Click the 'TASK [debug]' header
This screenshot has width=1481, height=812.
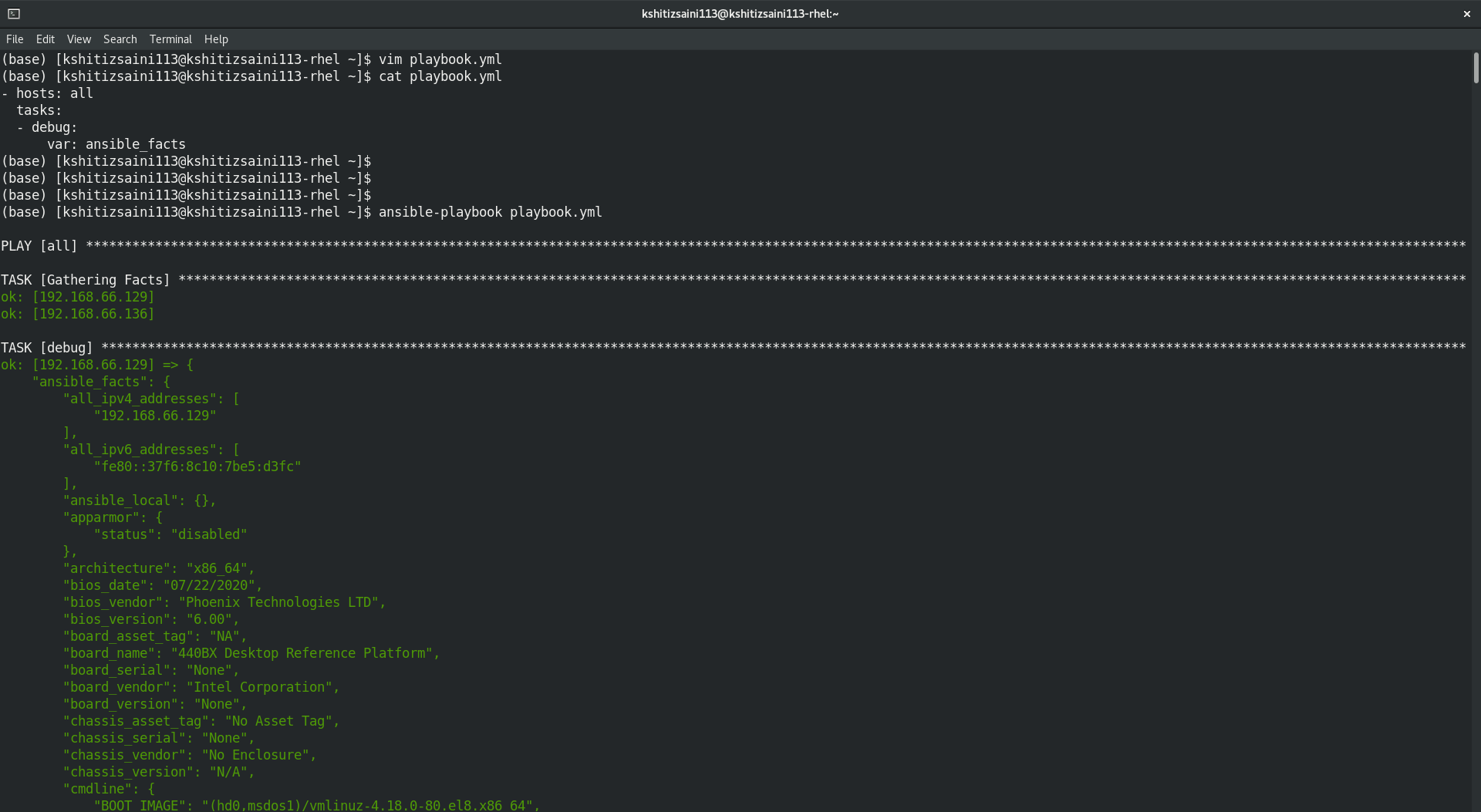point(47,348)
